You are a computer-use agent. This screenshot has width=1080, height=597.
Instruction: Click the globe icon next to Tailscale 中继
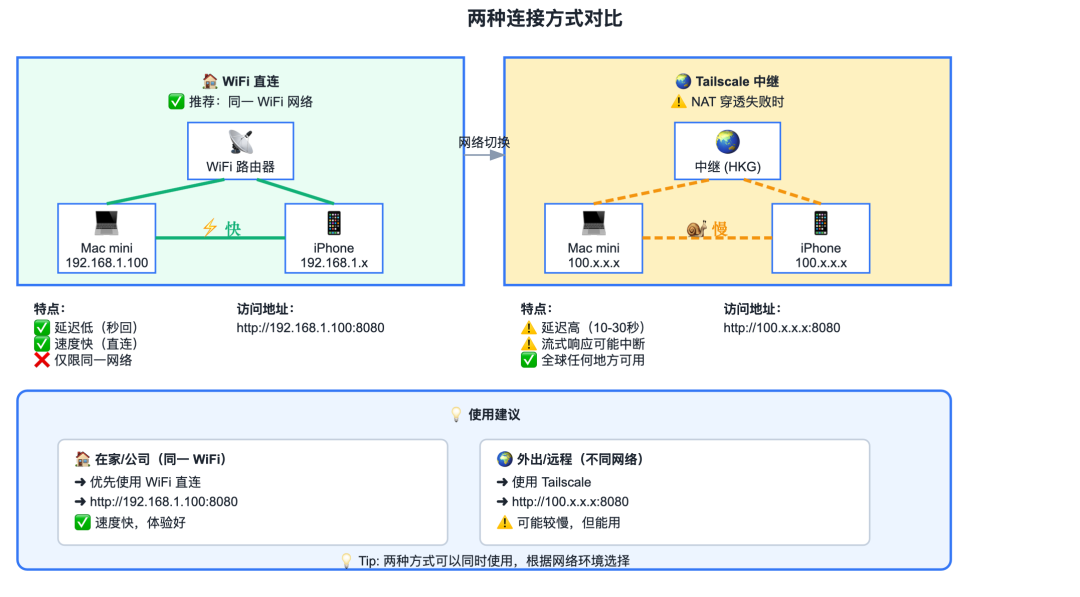(x=683, y=80)
